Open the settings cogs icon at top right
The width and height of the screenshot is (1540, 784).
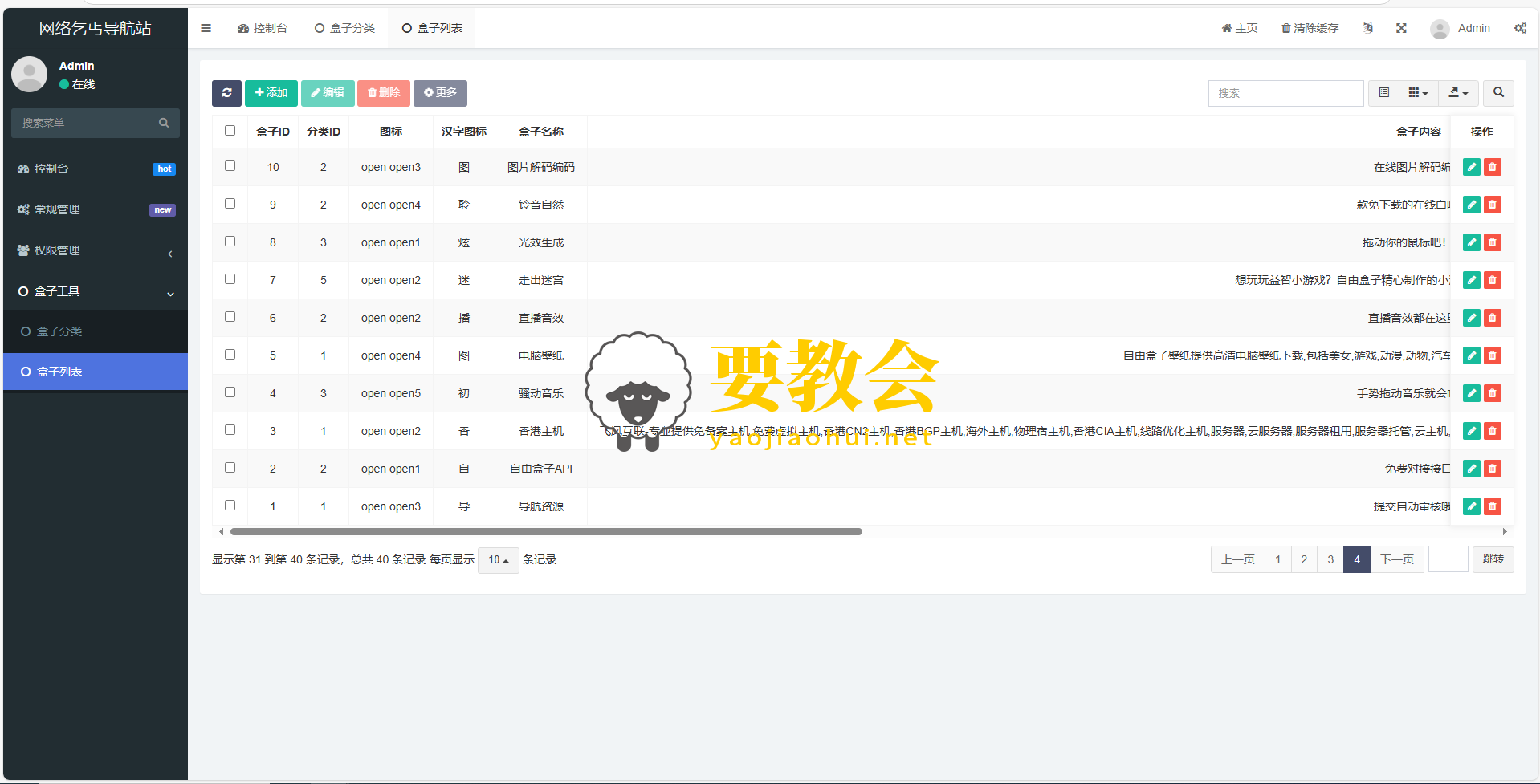1520,28
